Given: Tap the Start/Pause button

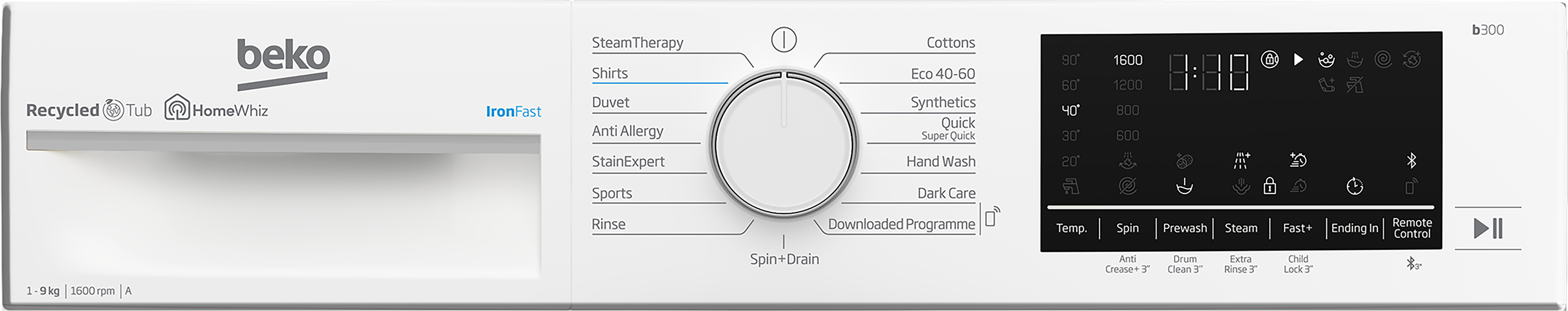Looking at the screenshot, I should [x=1488, y=228].
